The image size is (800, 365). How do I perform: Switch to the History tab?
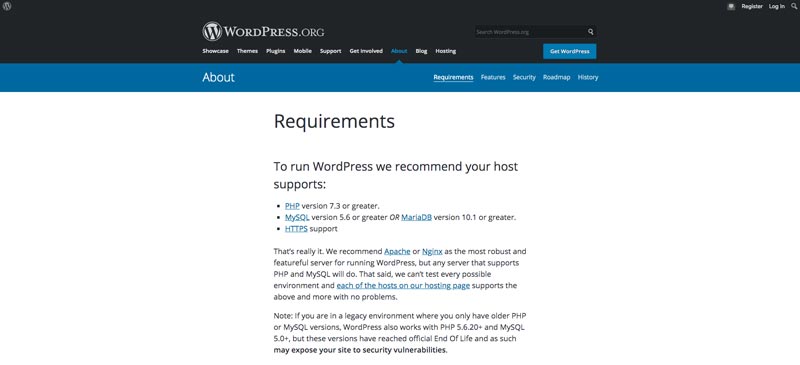[588, 78]
